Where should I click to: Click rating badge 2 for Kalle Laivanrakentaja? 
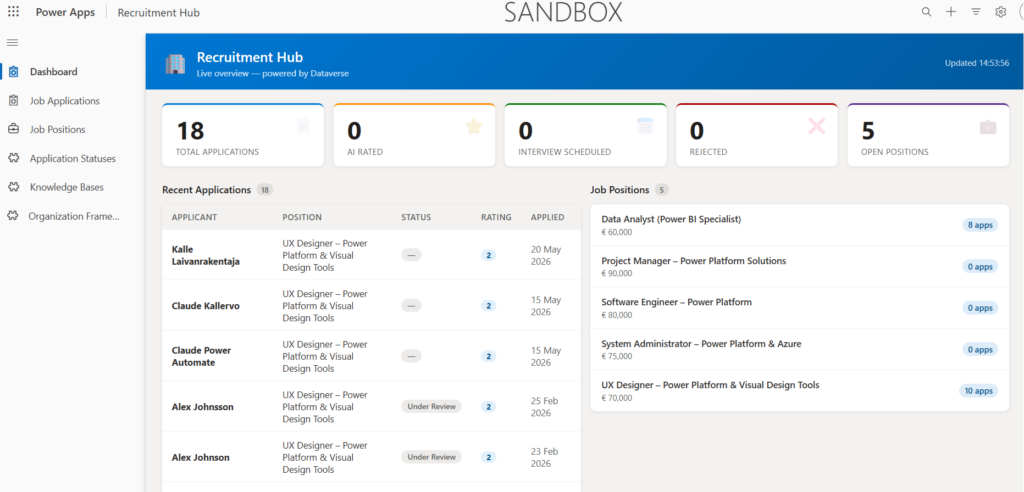(x=488, y=255)
